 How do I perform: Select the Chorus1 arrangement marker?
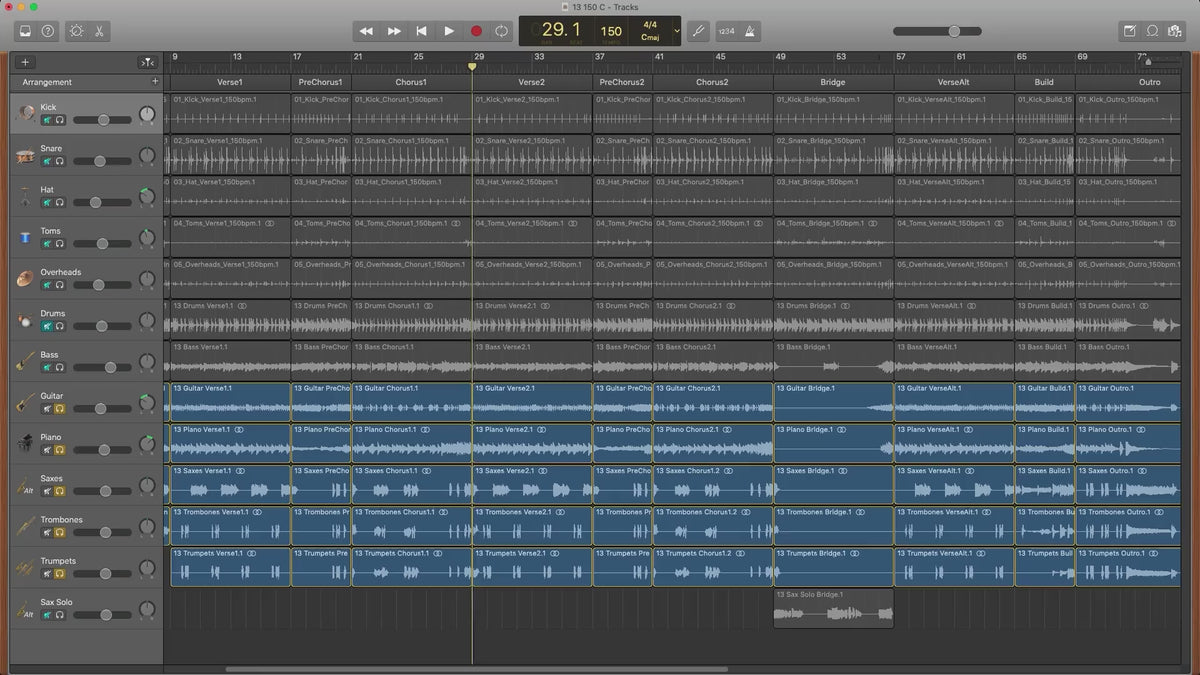point(410,82)
